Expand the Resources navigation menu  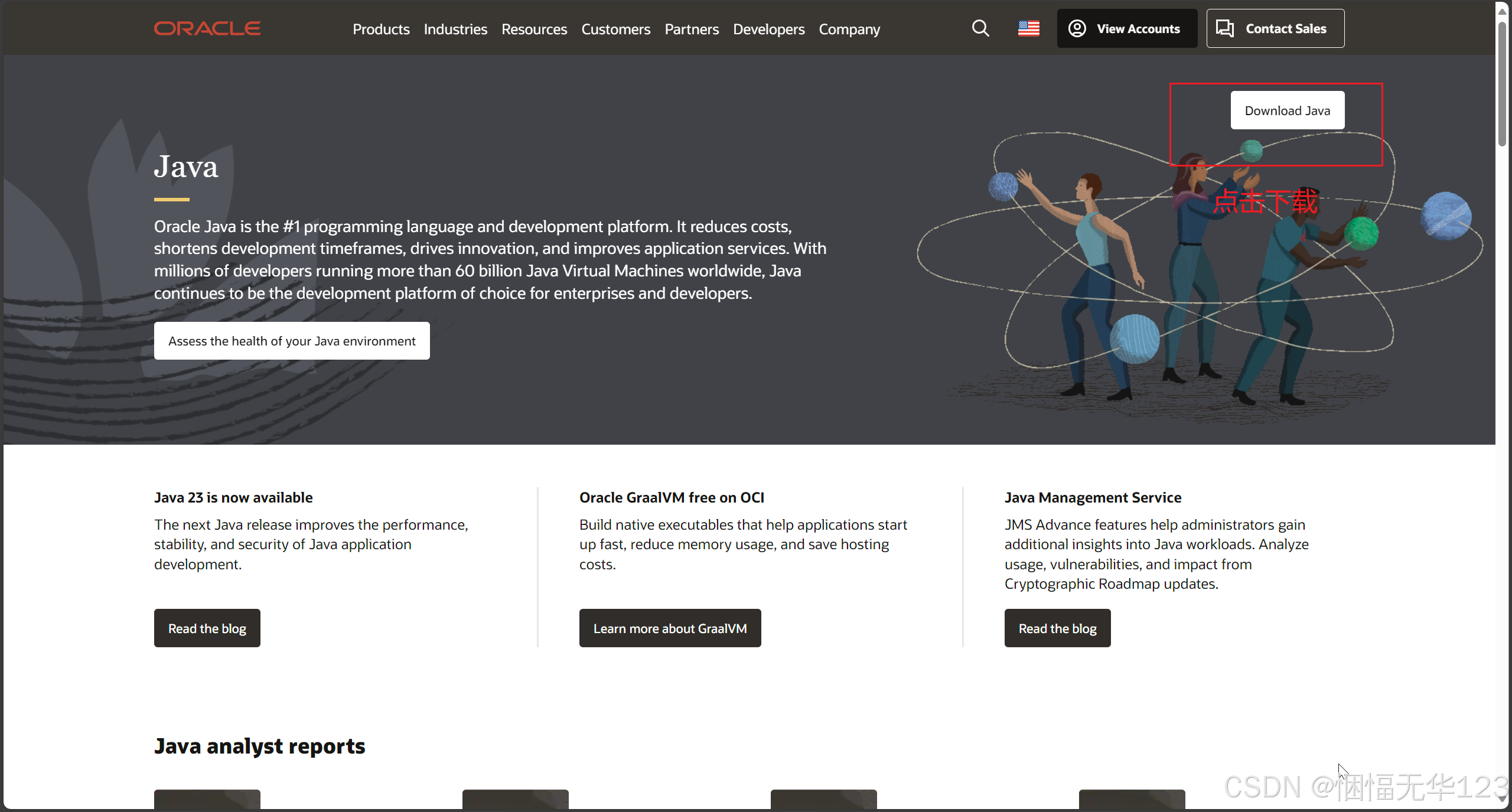pos(534,29)
